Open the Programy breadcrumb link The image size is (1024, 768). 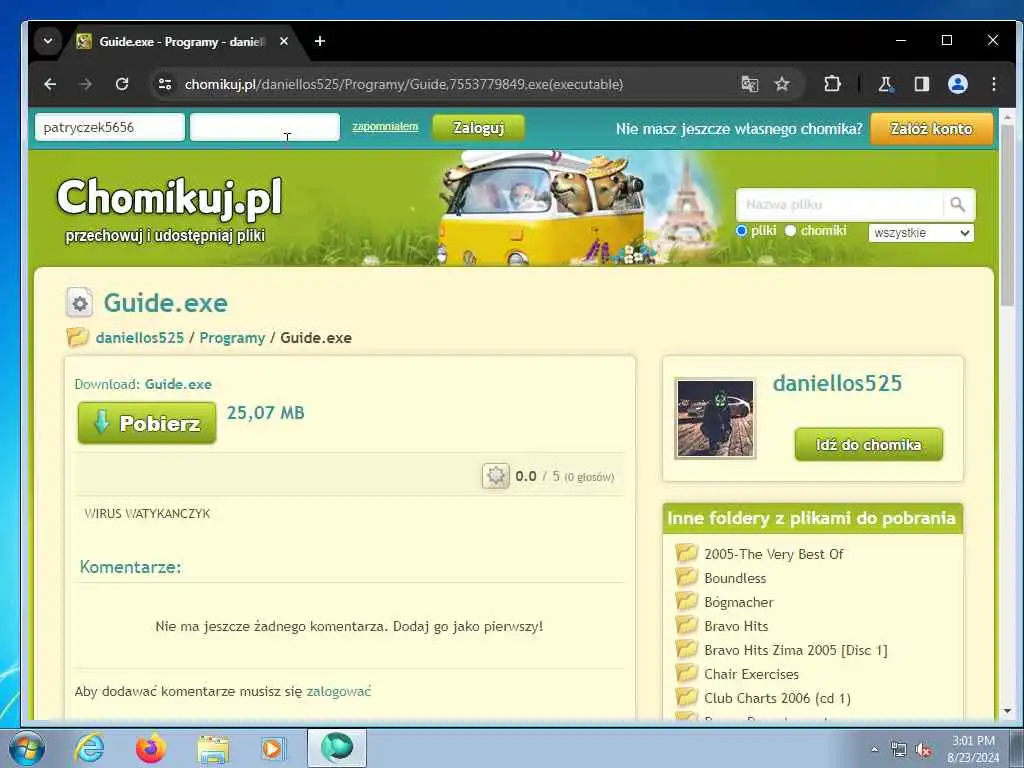[232, 338]
